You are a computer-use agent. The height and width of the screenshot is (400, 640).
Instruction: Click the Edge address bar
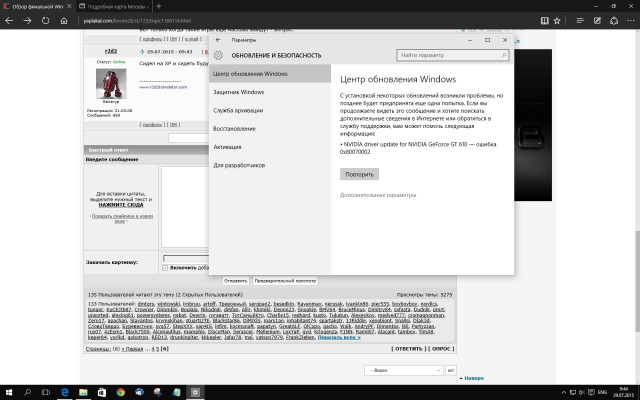(306, 20)
